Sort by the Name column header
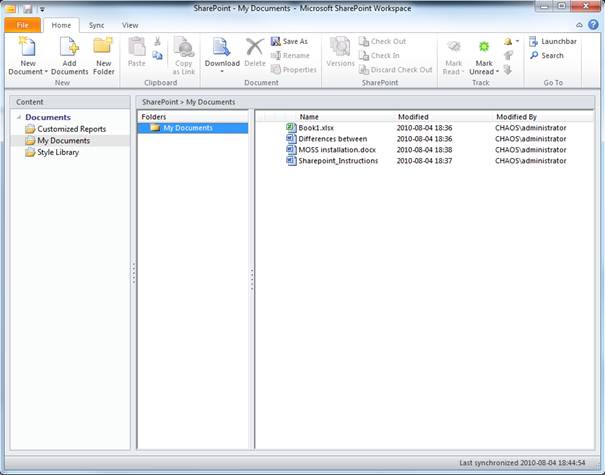Screen dimensions: 605x475 click(309, 117)
